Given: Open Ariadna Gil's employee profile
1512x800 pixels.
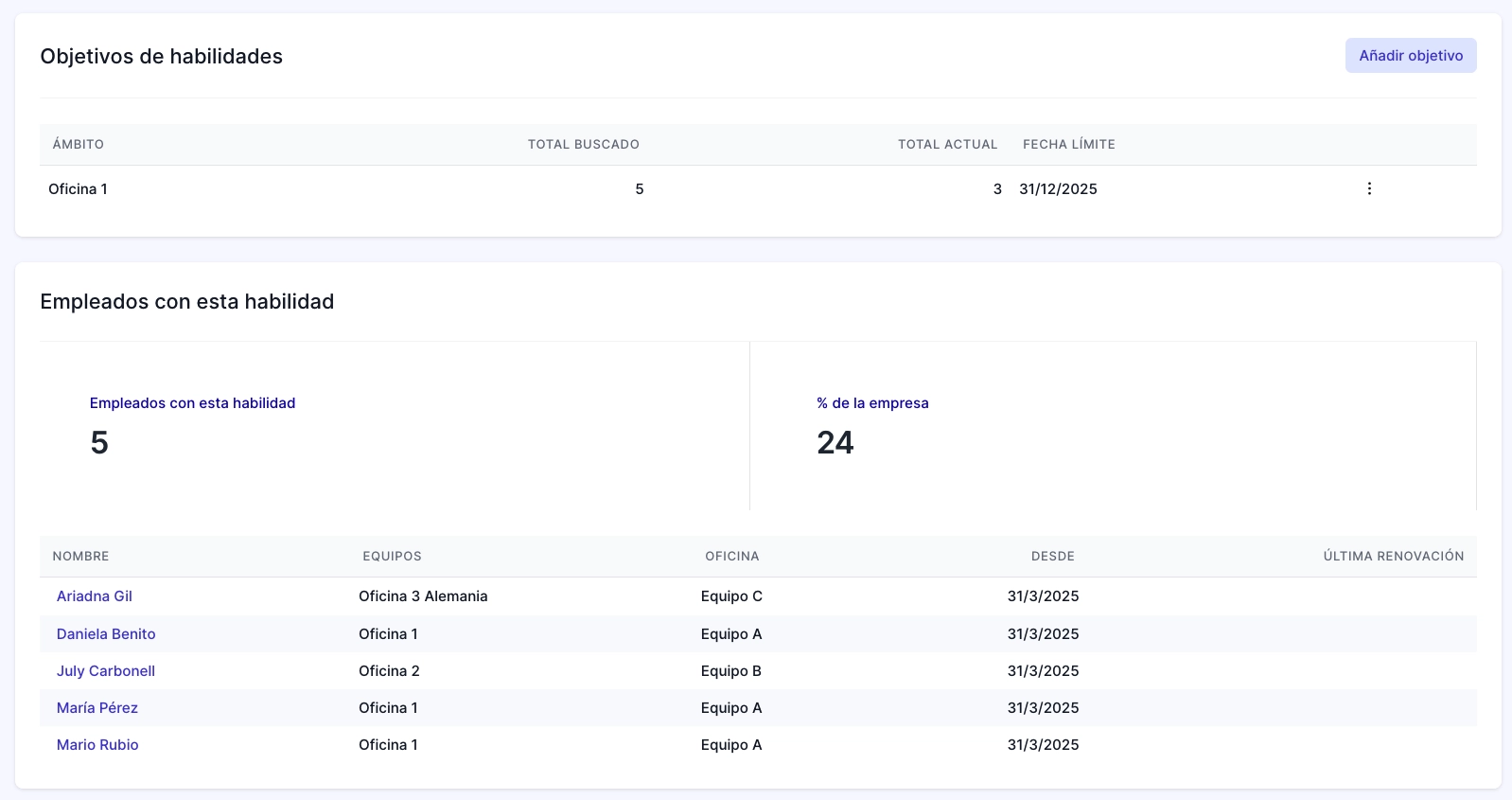Looking at the screenshot, I should pyautogui.click(x=95, y=596).
